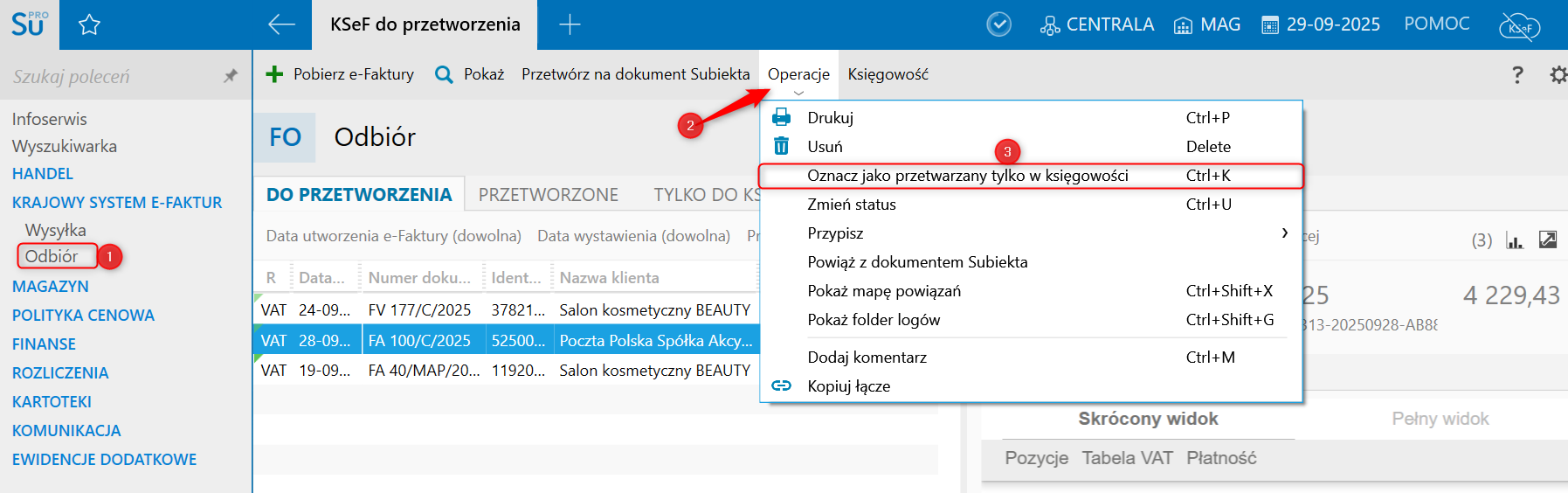Go back using the arrow icon
1568x493 pixels.
[281, 24]
